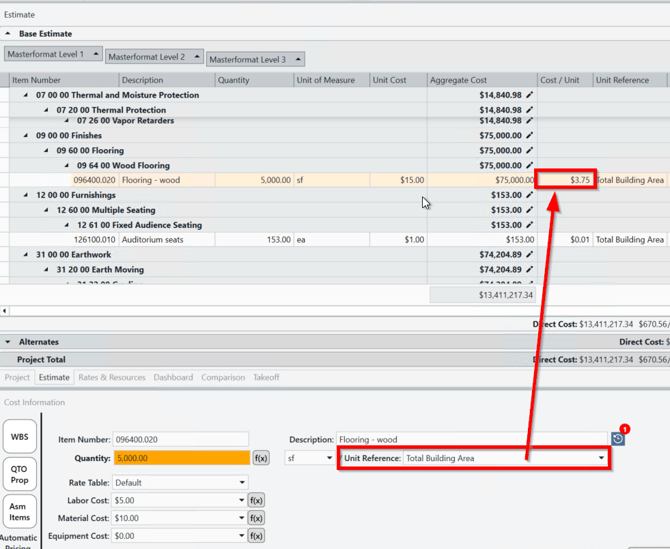
Task: Click edit pencil on 31 00 00 Earthwork row
Action: tap(530, 255)
